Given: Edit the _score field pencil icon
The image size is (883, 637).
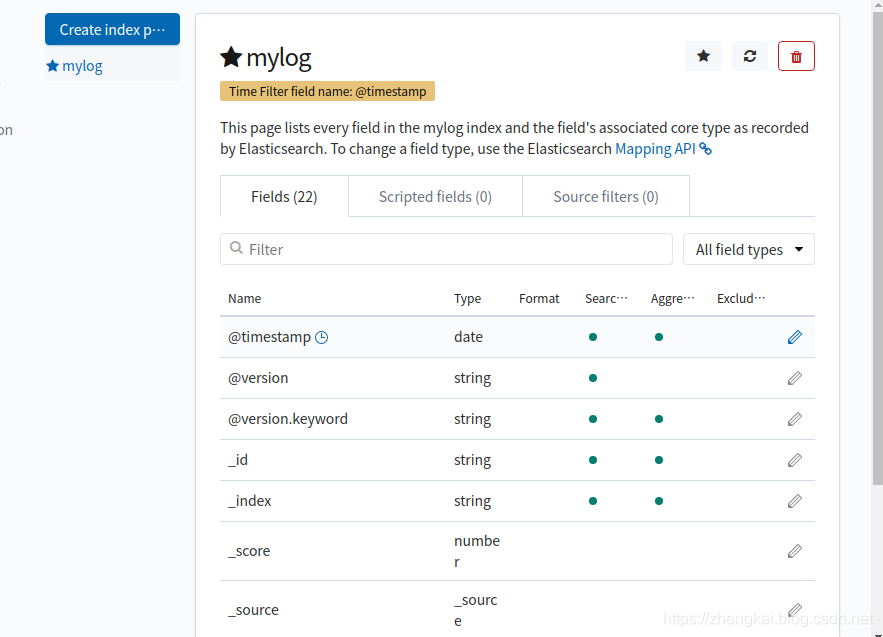Looking at the screenshot, I should (x=795, y=551).
